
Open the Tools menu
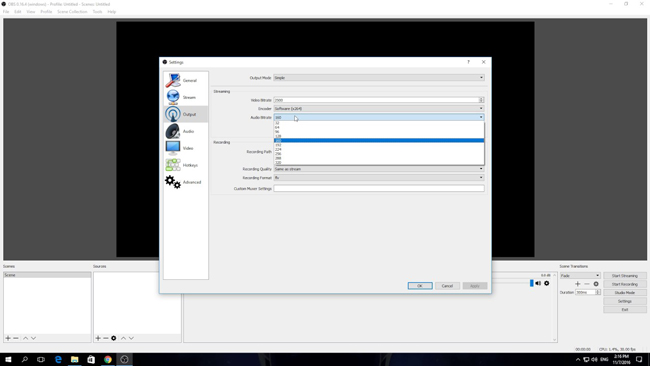point(97,12)
